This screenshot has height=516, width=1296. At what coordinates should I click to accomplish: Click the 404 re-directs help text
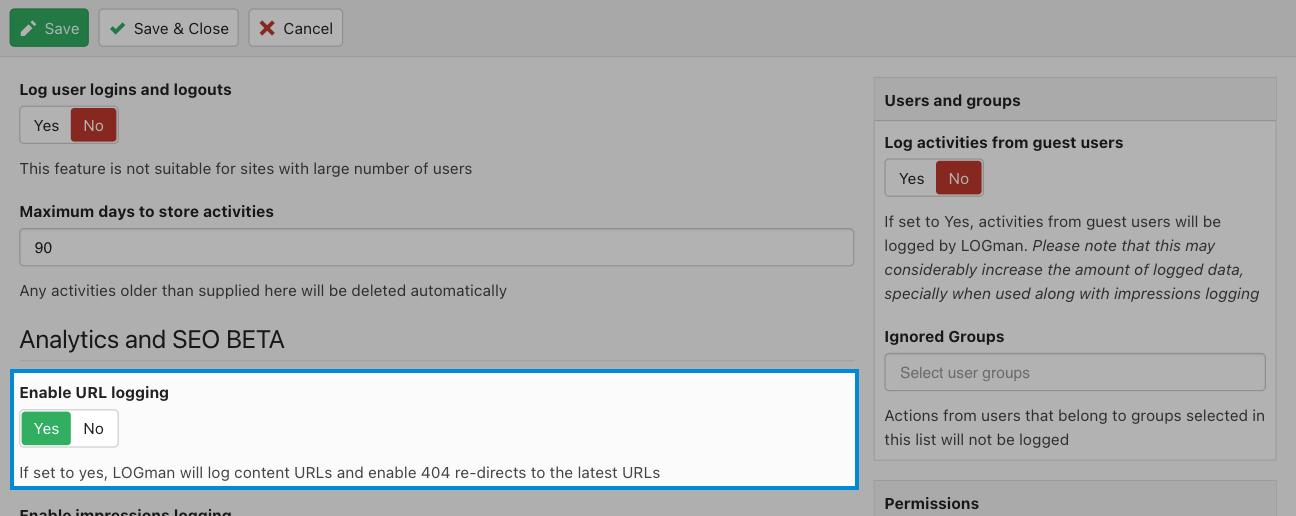[x=340, y=472]
